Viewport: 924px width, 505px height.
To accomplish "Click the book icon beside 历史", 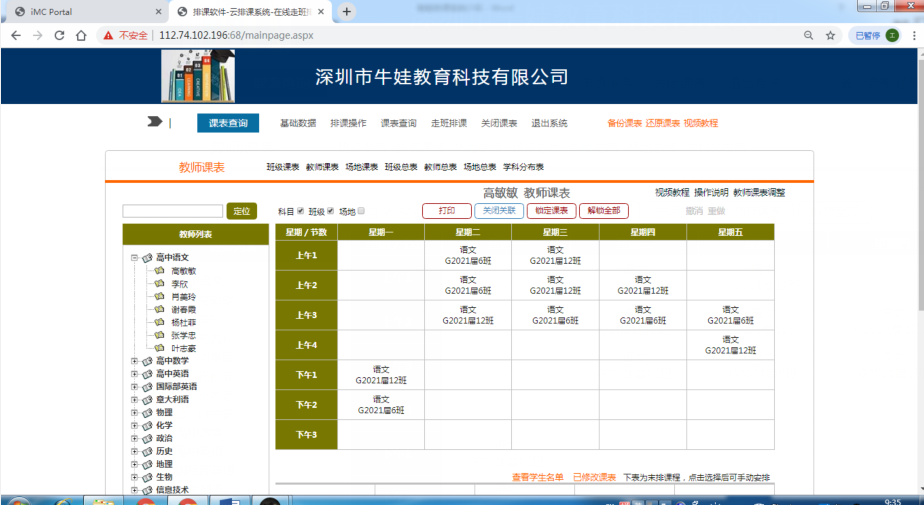I will [147, 451].
